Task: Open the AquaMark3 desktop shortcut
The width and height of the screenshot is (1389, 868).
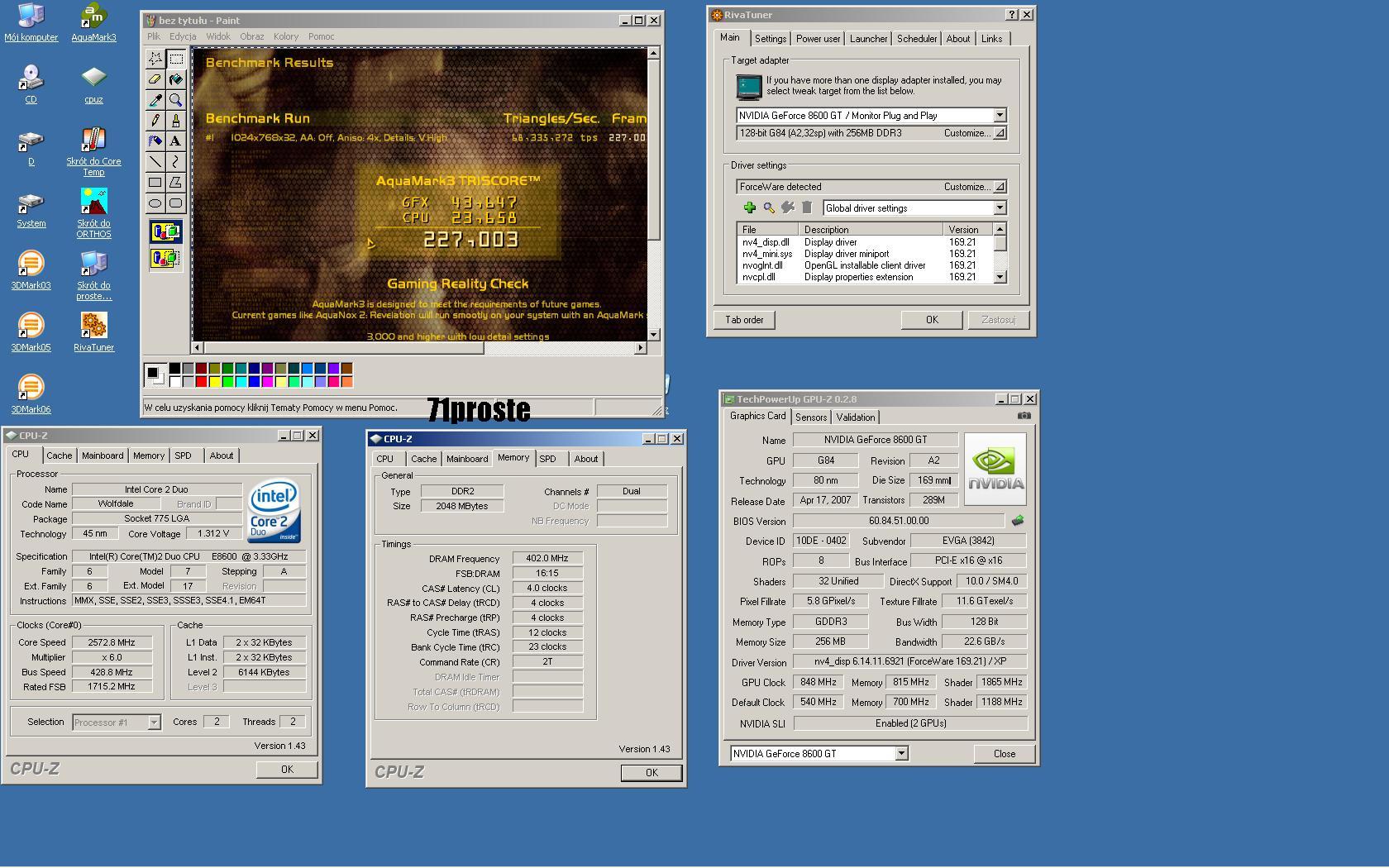Action: (93, 22)
